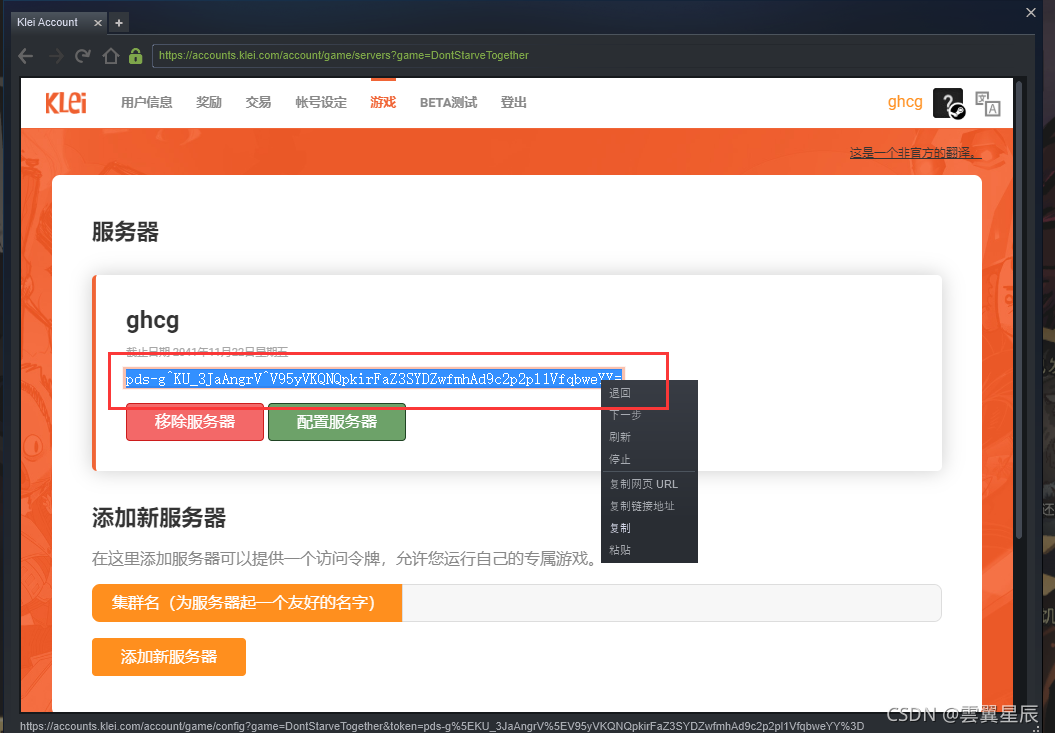
Task: Open the 游戏 navigation item
Action: (383, 102)
